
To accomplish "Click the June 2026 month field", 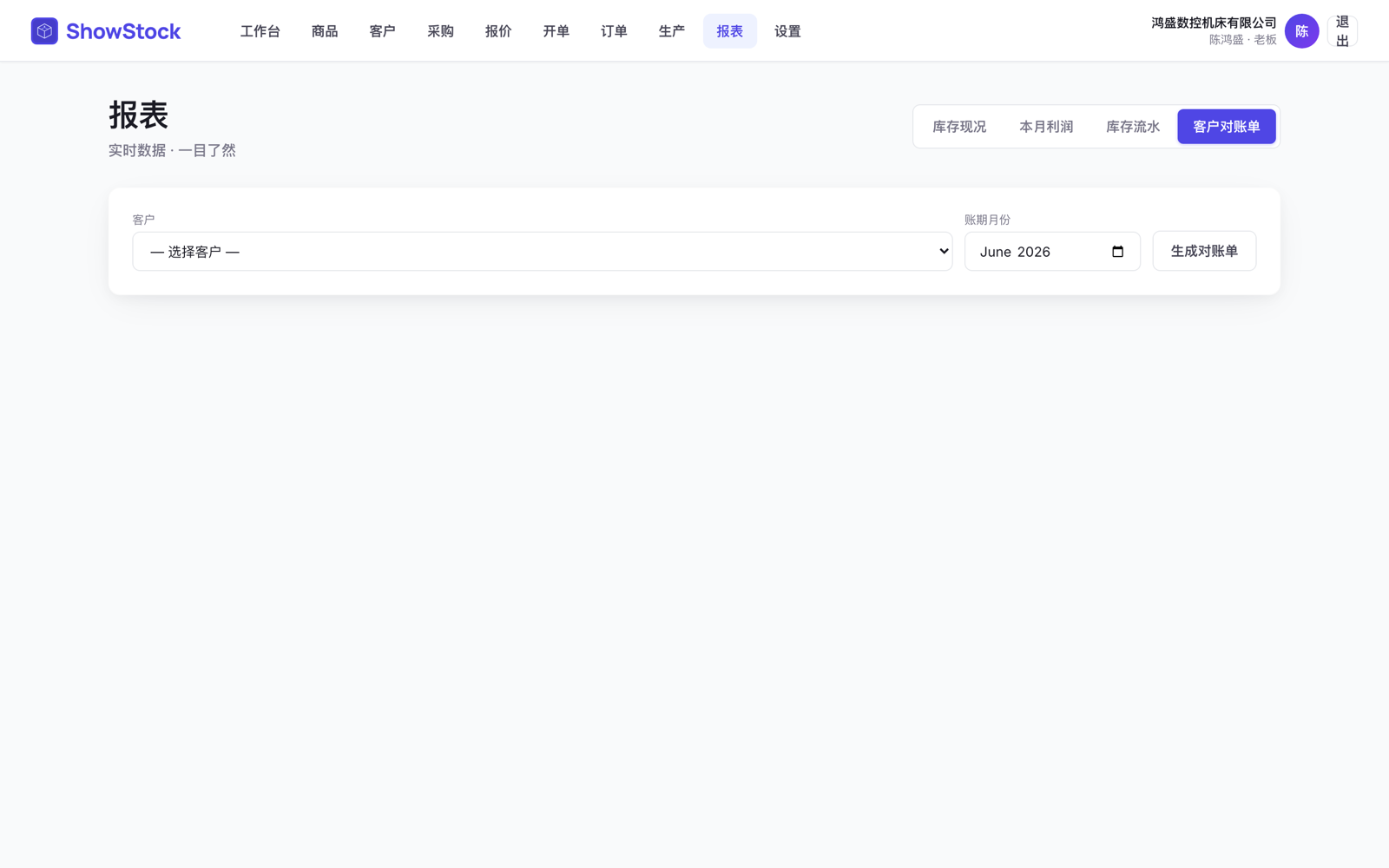I will click(1052, 252).
